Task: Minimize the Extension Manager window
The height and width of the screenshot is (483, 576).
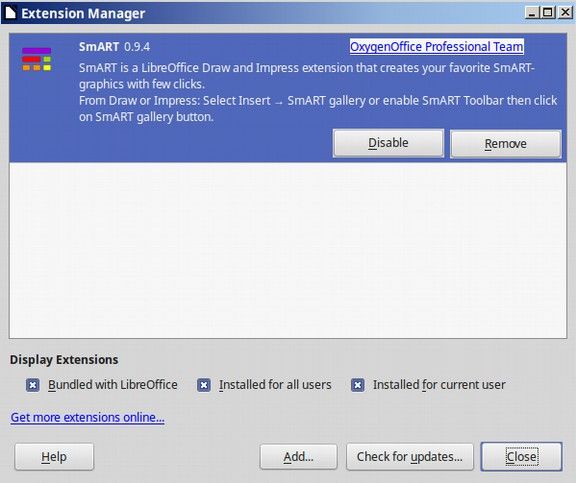Action: [531, 13]
